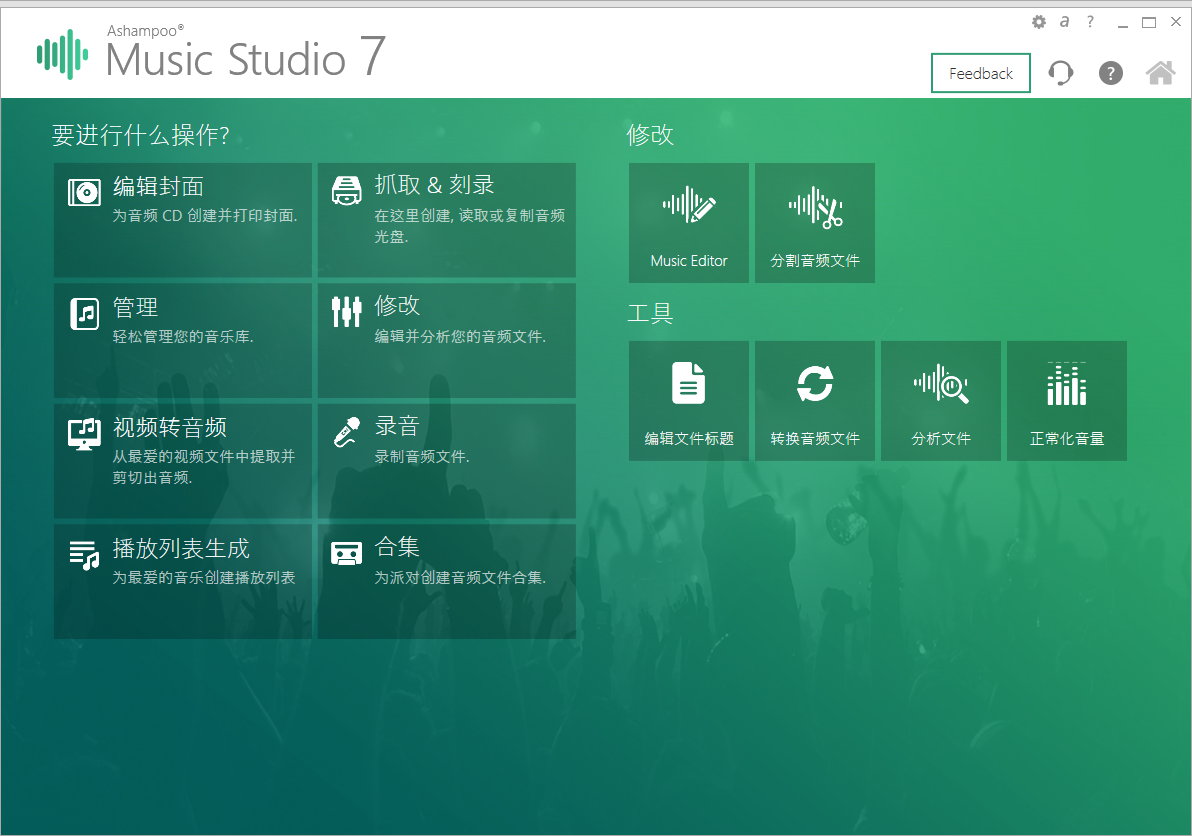Screen dimensions: 1192x836
Task: Open program settings with the gear icon
Action: (x=1039, y=21)
